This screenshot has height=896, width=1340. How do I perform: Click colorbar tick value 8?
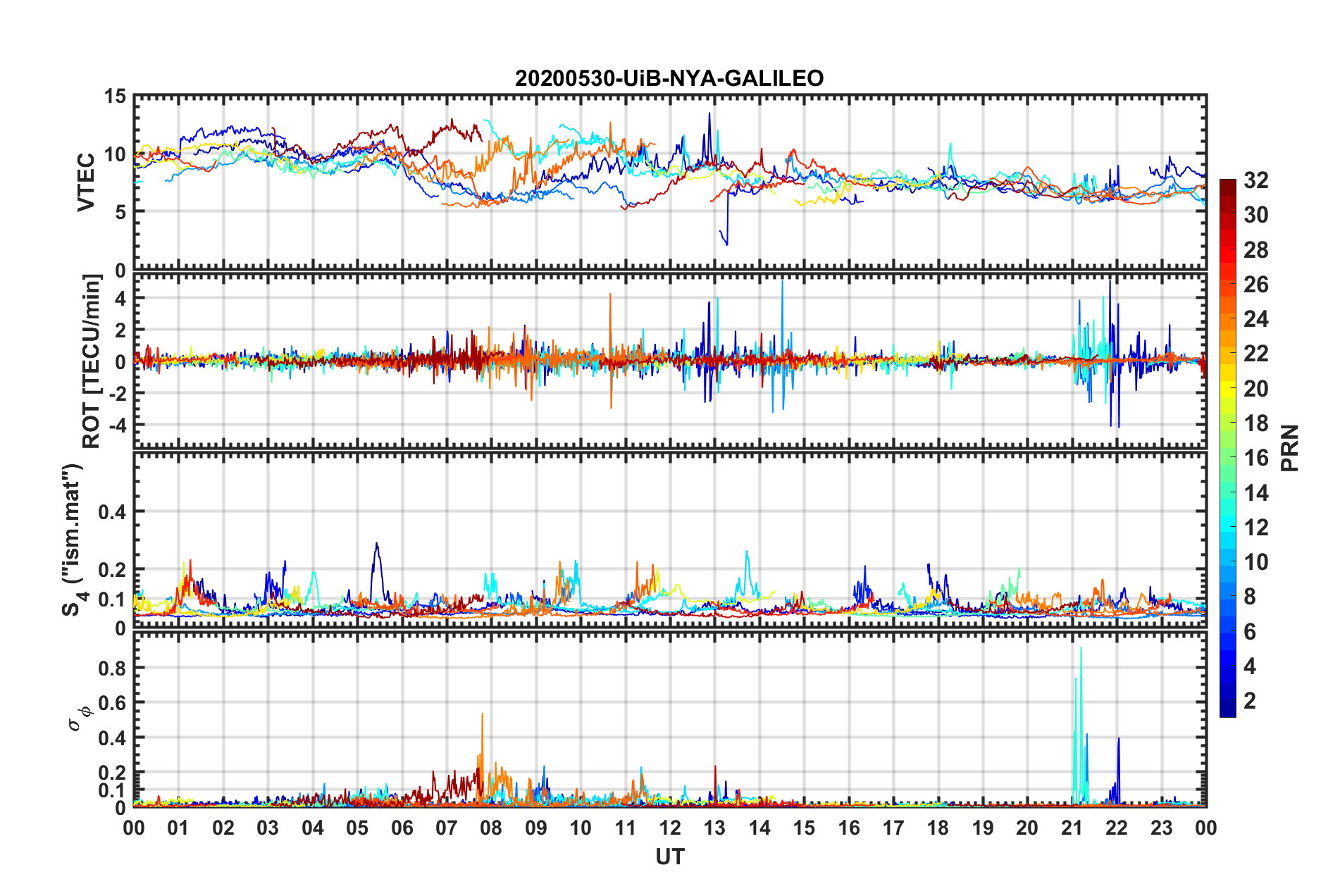point(1250,597)
